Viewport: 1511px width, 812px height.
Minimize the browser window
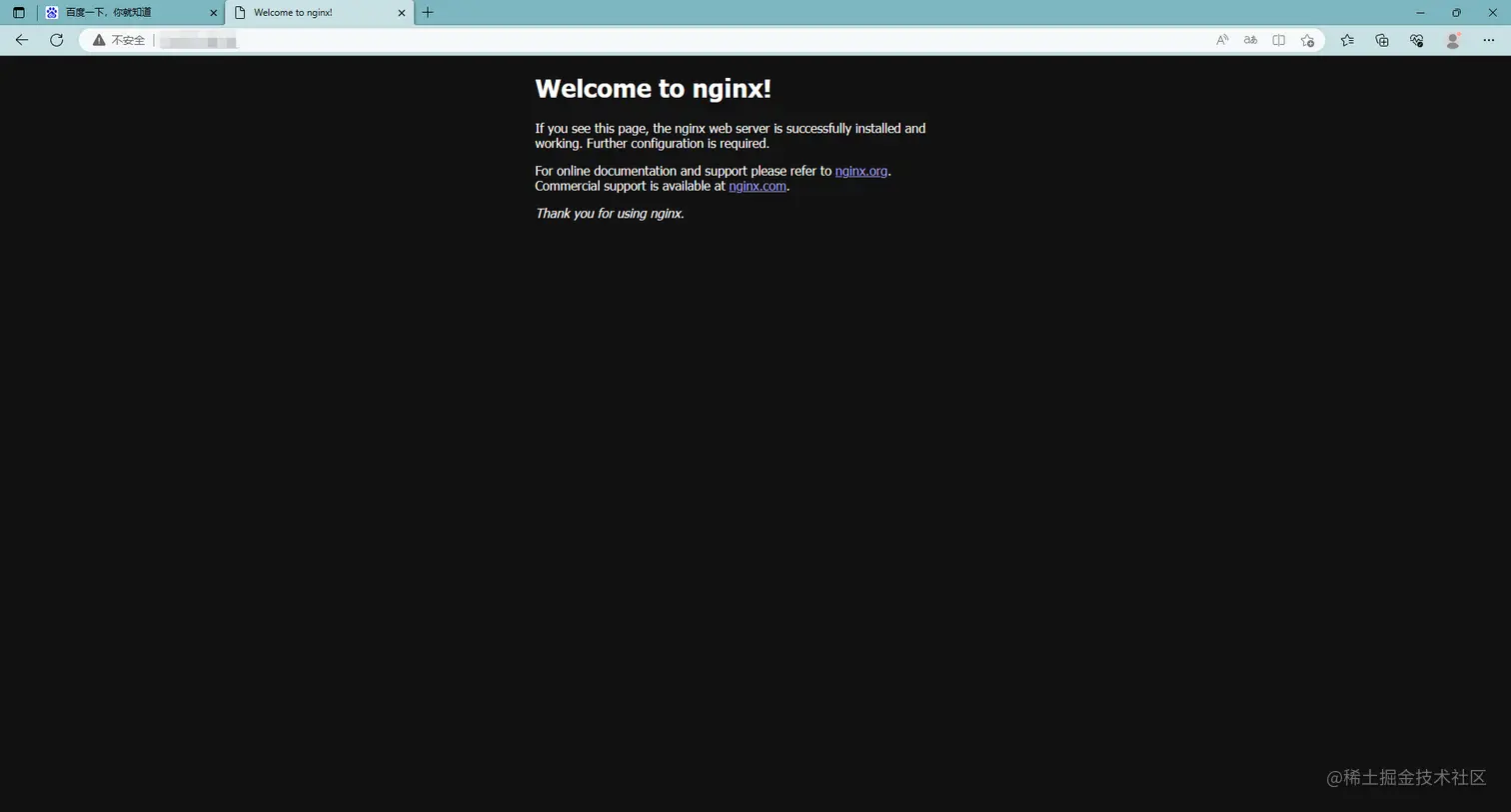pyautogui.click(x=1420, y=13)
